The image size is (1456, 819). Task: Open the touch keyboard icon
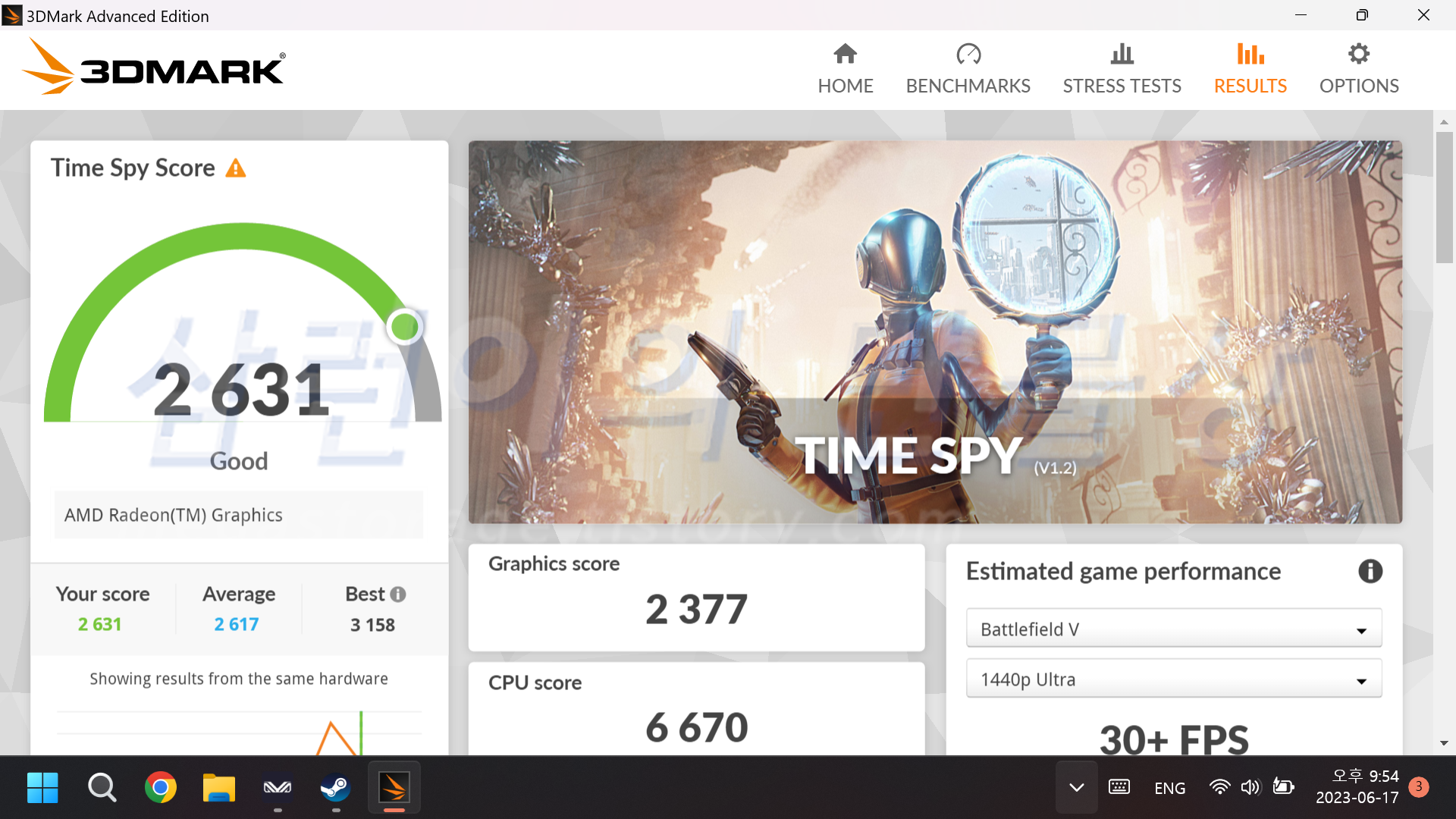coord(1119,787)
